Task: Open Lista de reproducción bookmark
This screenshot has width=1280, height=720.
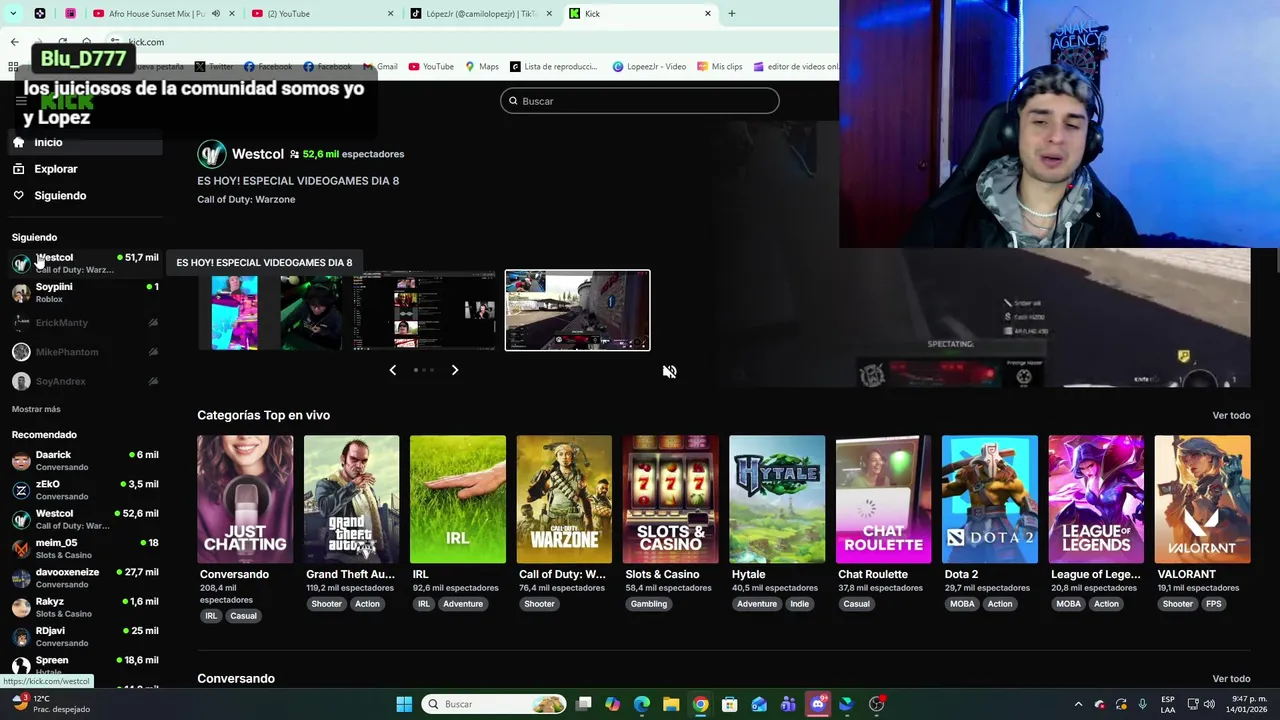Action: (554, 67)
